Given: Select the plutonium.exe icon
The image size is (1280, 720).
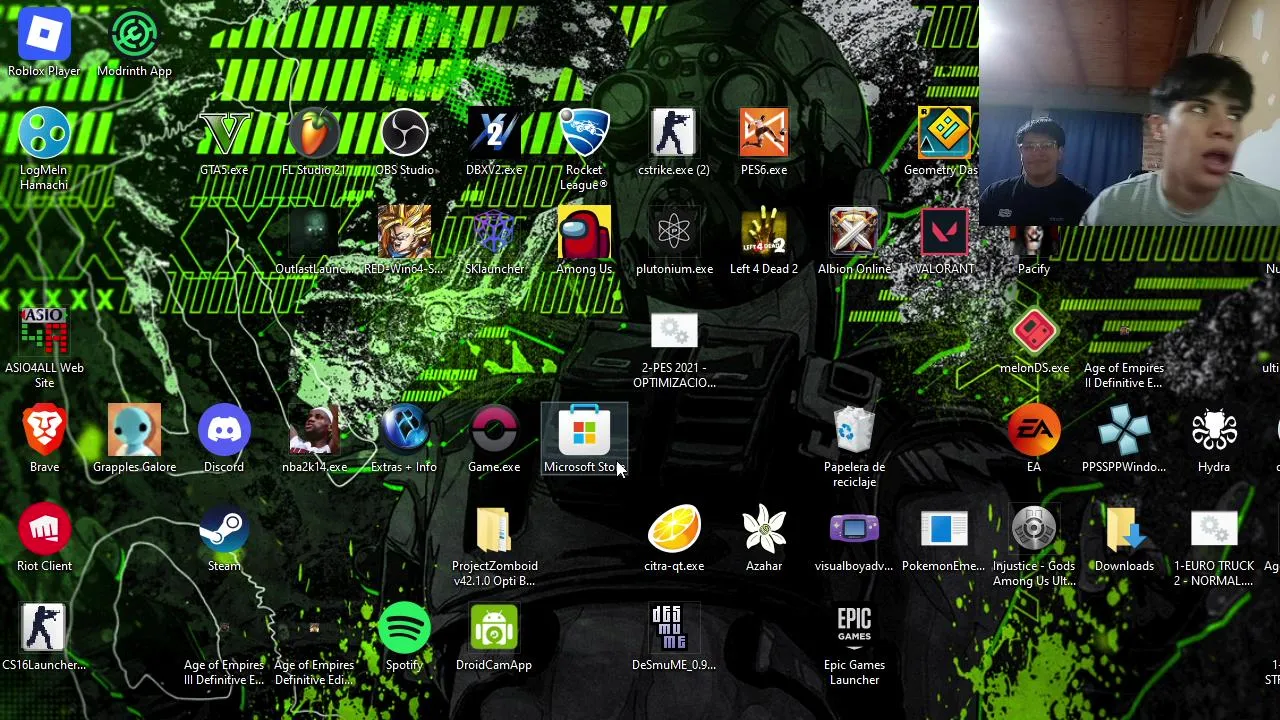Looking at the screenshot, I should click(674, 232).
